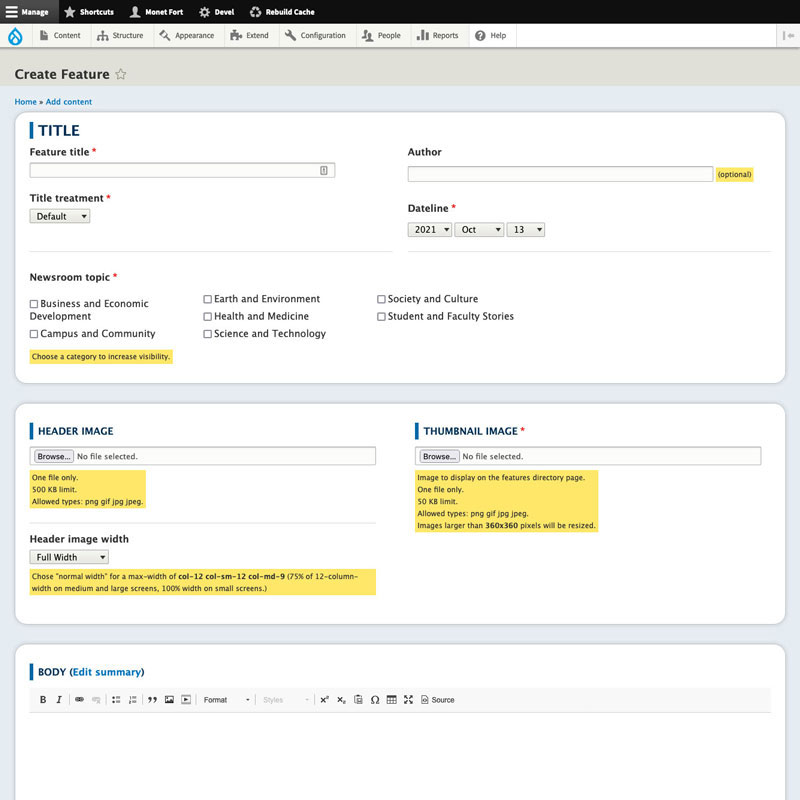Image resolution: width=800 pixels, height=800 pixels.
Task: Open the Appearance admin menu
Action: pyautogui.click(x=187, y=36)
